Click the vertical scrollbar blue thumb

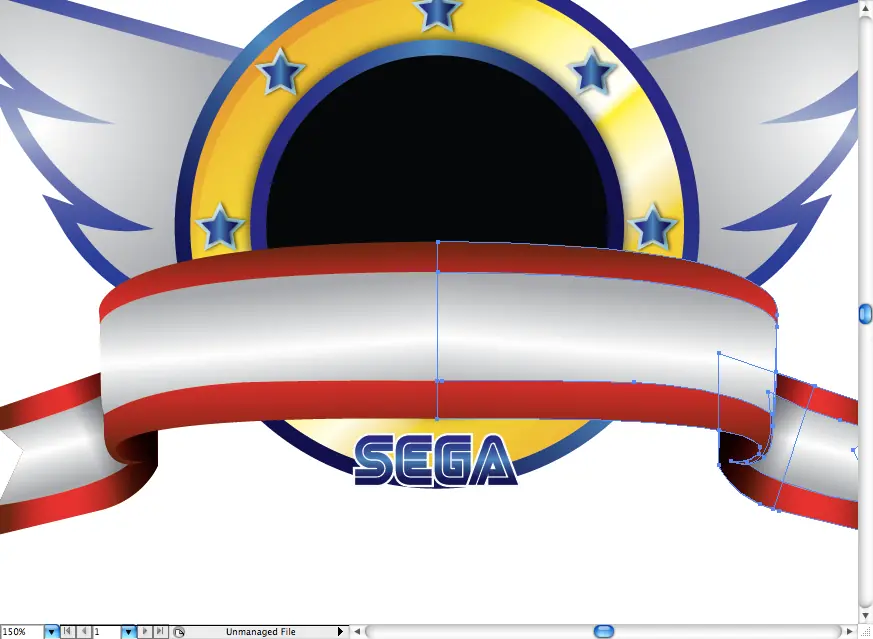pyautogui.click(x=865, y=314)
